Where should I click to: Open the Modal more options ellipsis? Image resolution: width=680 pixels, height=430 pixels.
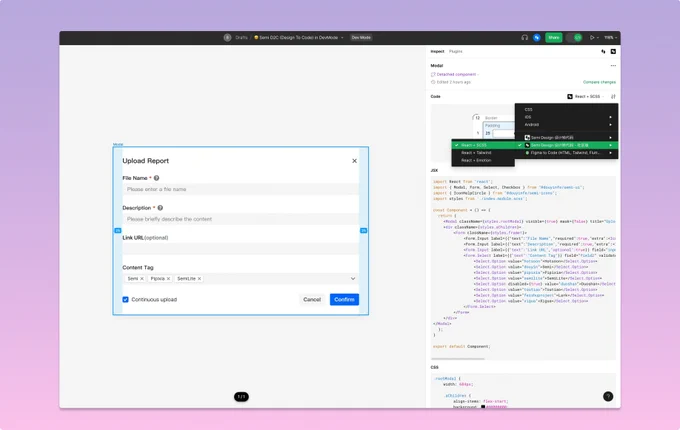(x=613, y=66)
